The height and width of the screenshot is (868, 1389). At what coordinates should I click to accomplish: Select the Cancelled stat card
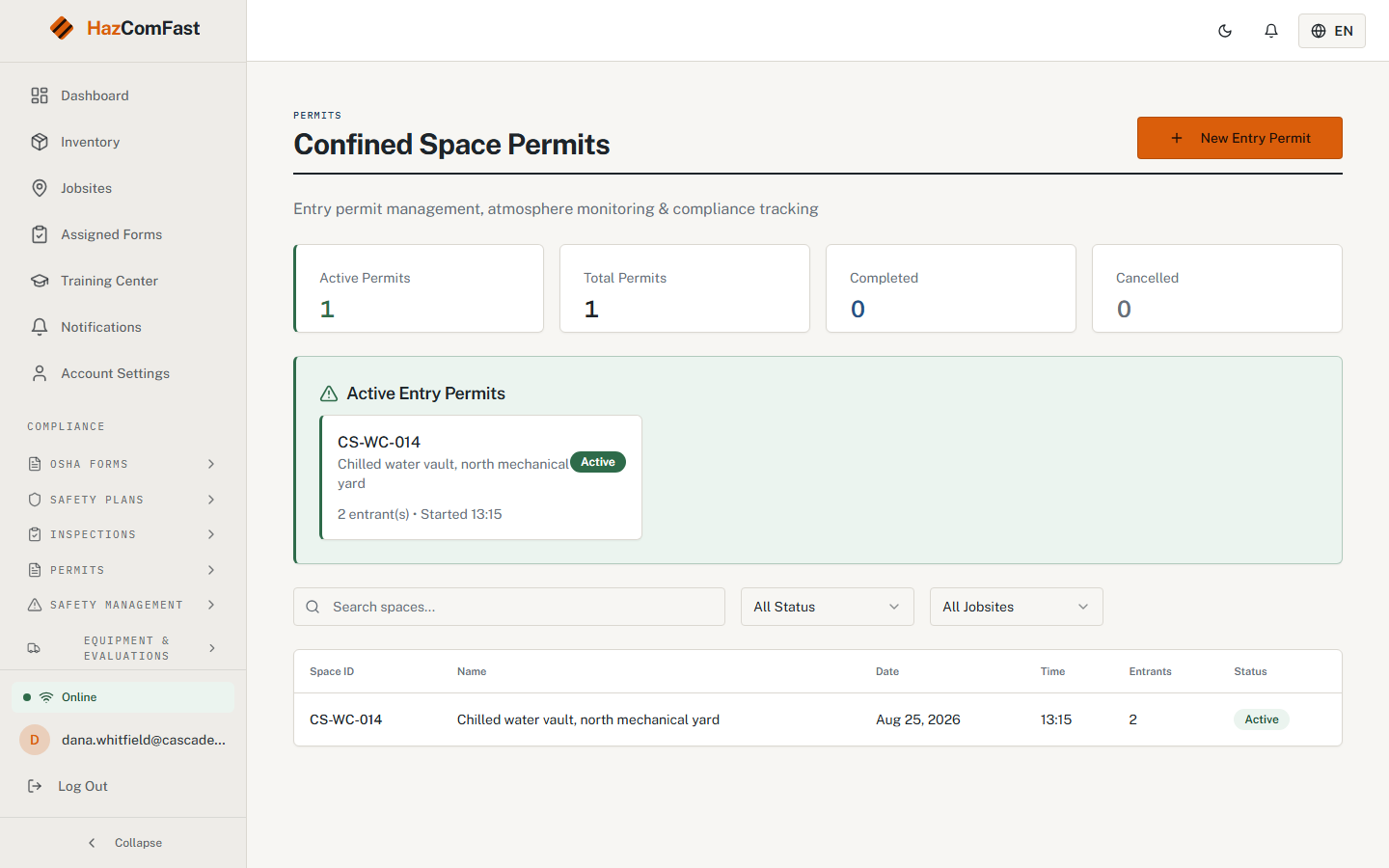click(1217, 288)
